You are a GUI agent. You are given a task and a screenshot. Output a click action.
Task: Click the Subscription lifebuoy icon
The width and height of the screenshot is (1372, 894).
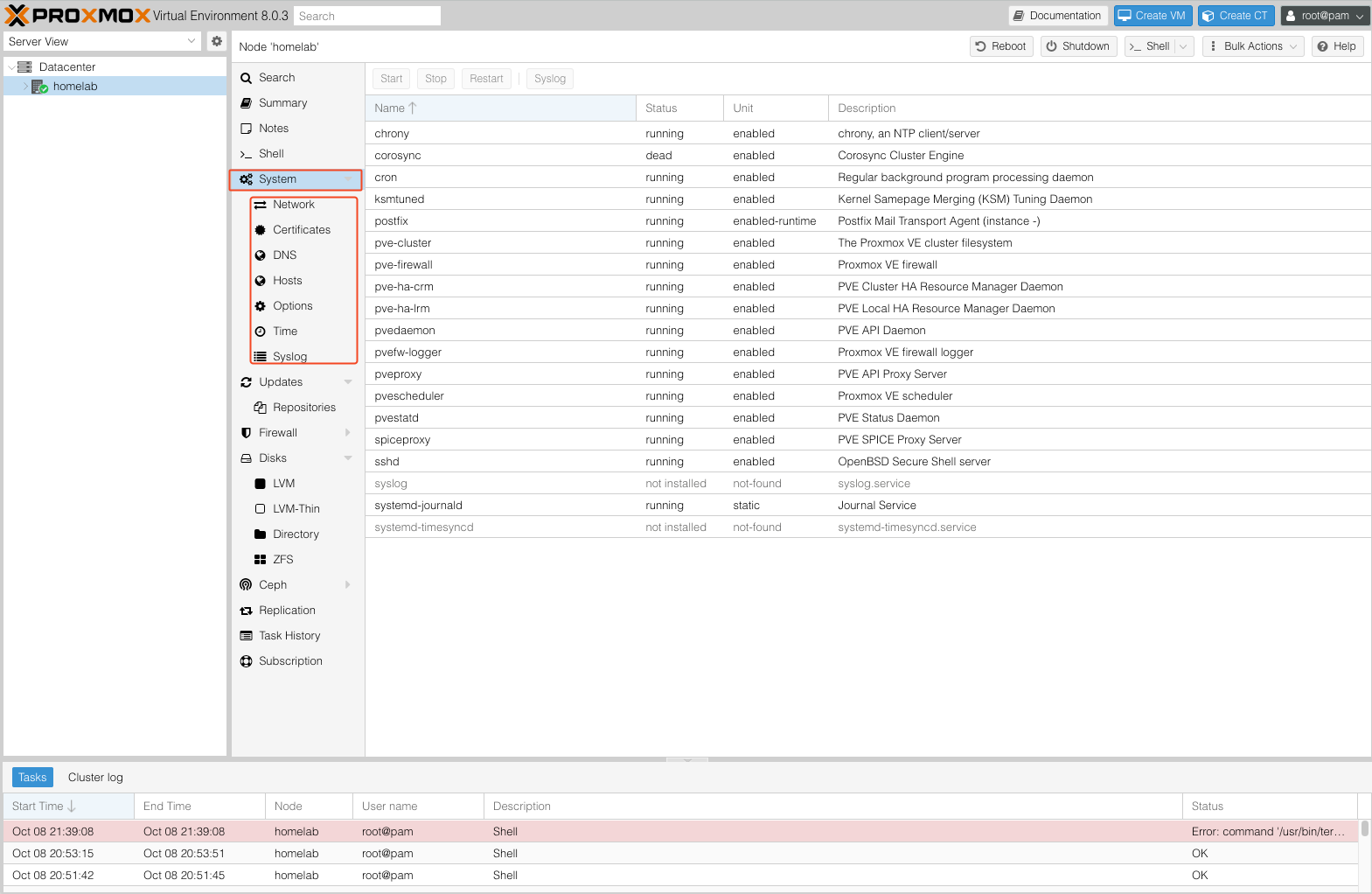[247, 661]
